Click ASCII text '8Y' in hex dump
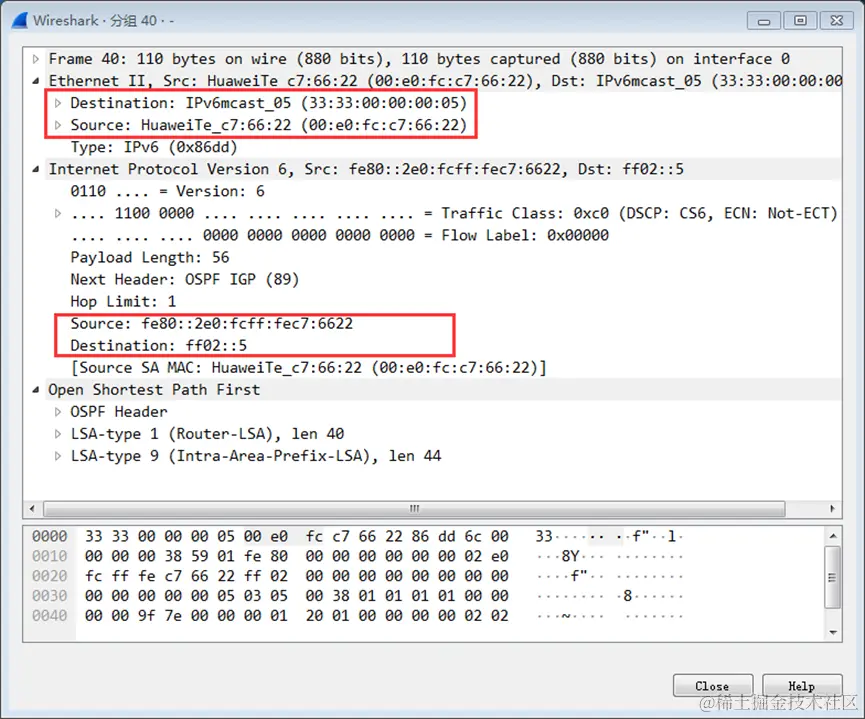Viewport: 865px width, 719px height. coord(570,556)
